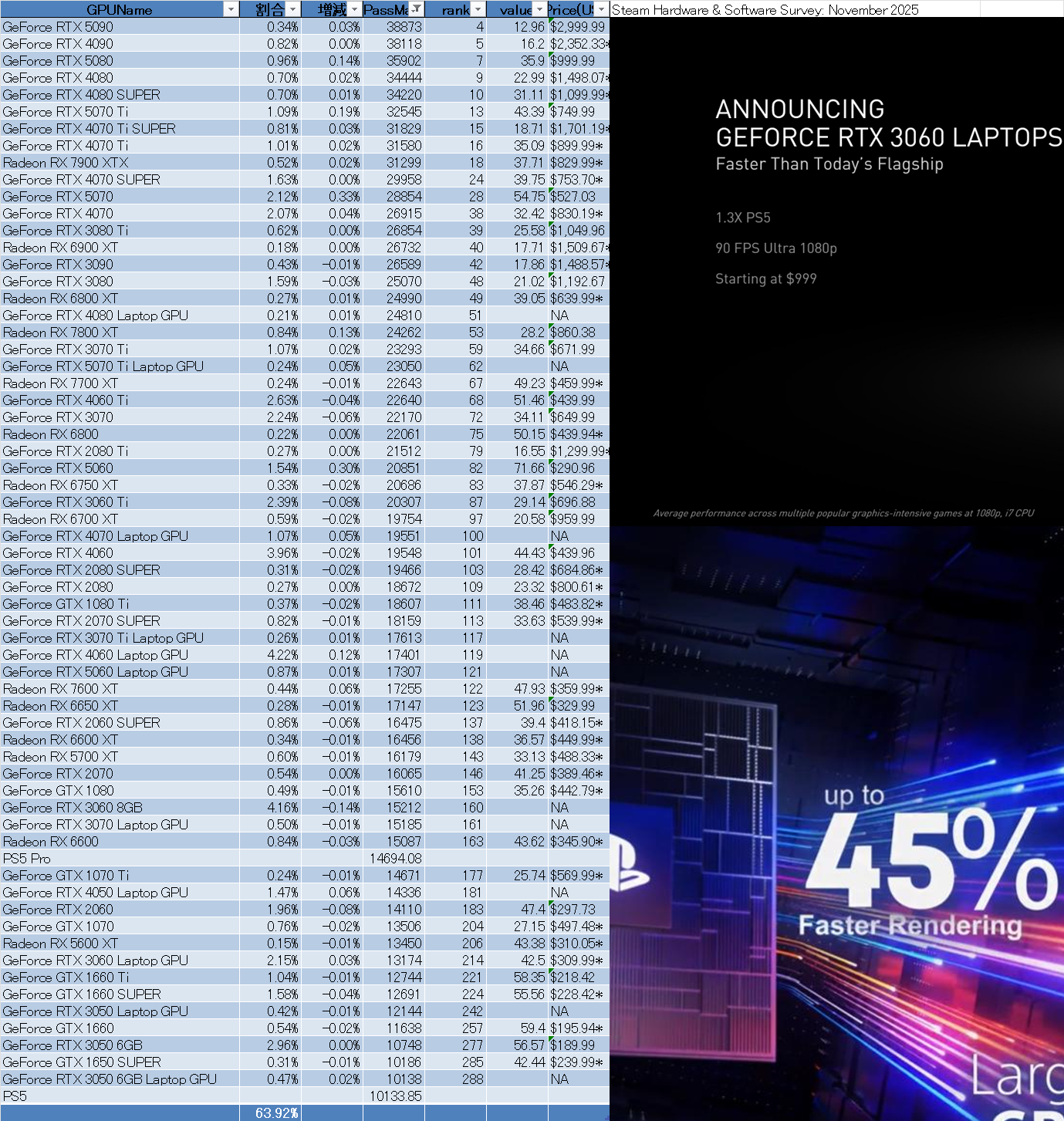Select the GeForce RTX 4060 Laptop GPU cell
Image resolution: width=1064 pixels, height=1121 pixels.
pos(120,655)
